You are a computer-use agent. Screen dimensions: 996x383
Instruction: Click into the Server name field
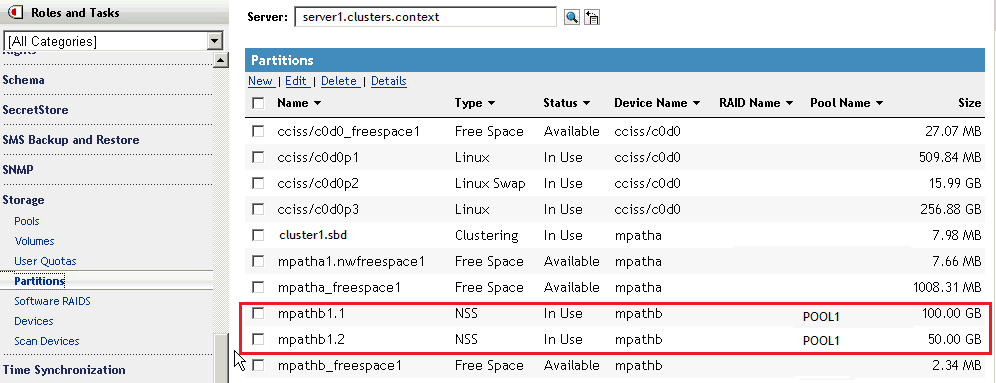click(x=426, y=17)
